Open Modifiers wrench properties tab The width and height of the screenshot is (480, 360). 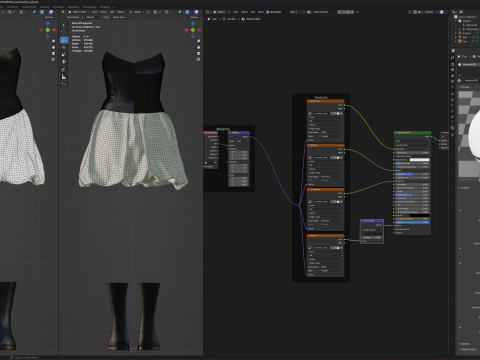tap(452, 99)
